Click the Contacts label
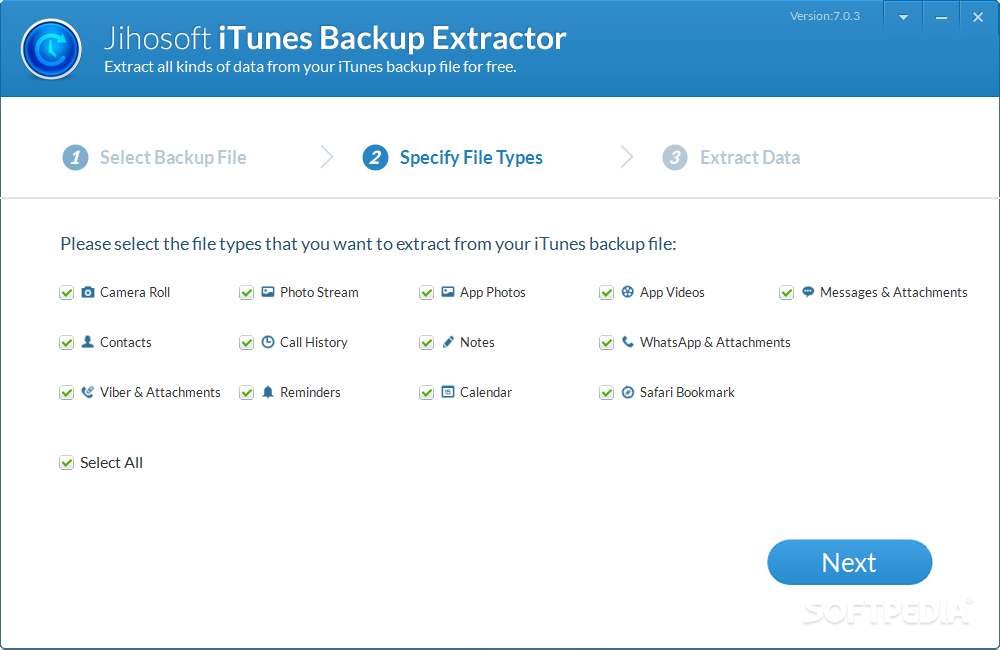Screen dimensions: 1000x650 (x=126, y=342)
